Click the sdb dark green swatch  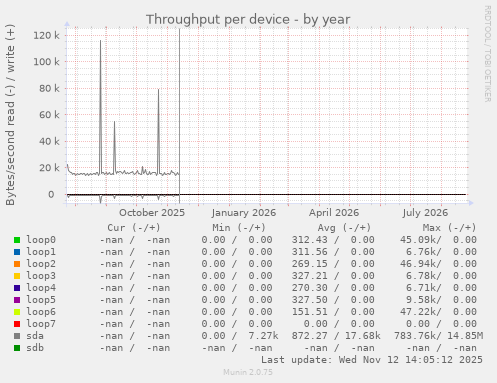(17, 348)
